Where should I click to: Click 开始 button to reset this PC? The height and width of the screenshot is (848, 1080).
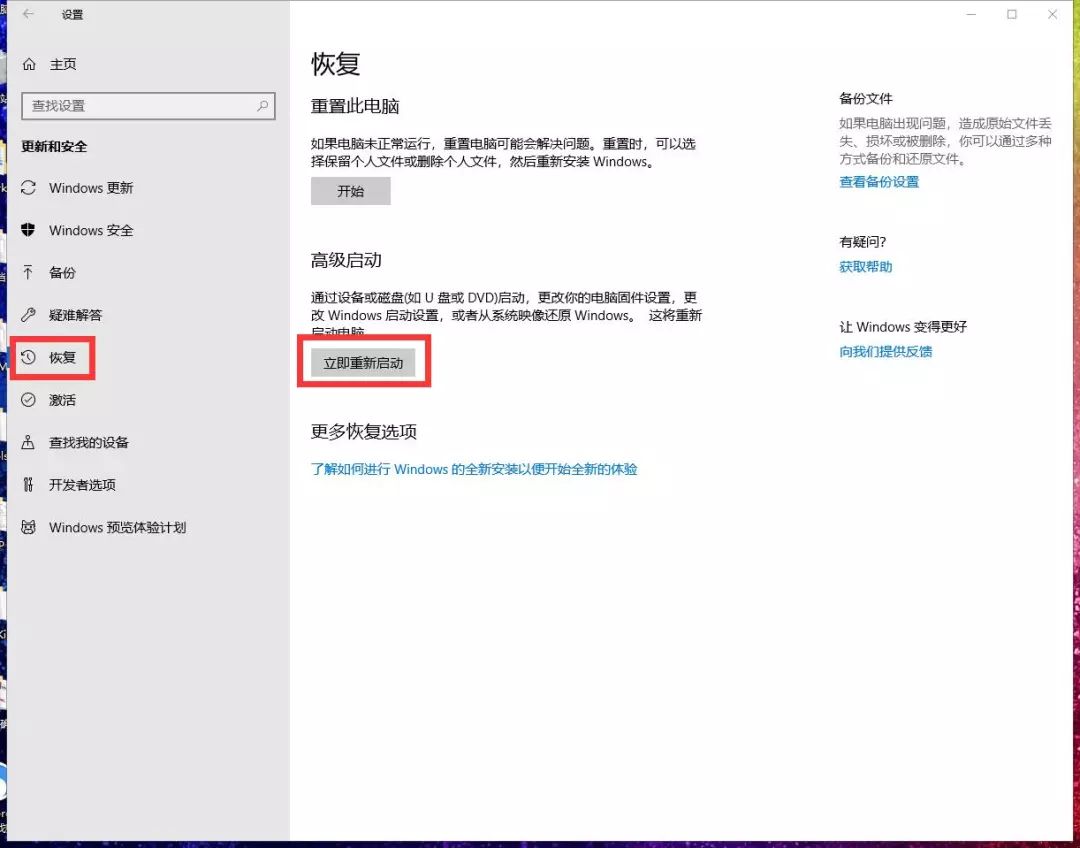pos(351,191)
